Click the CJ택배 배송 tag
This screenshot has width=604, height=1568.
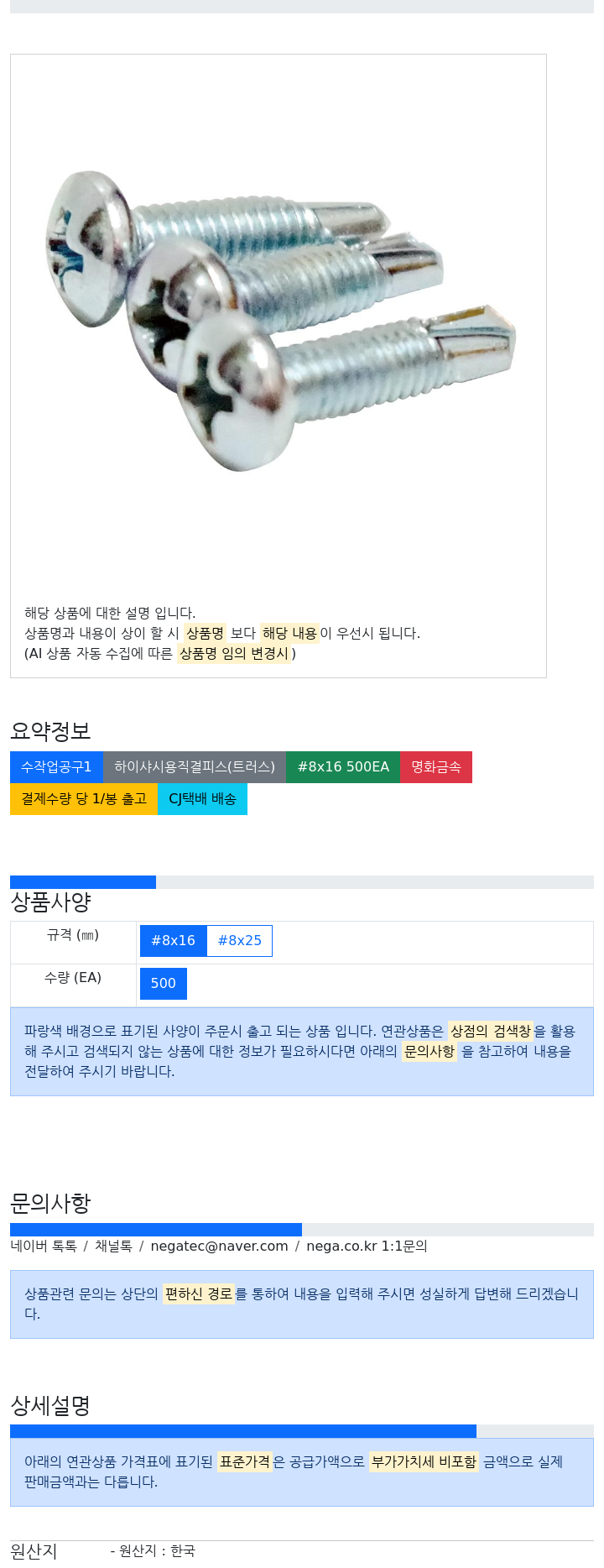pyautogui.click(x=202, y=799)
